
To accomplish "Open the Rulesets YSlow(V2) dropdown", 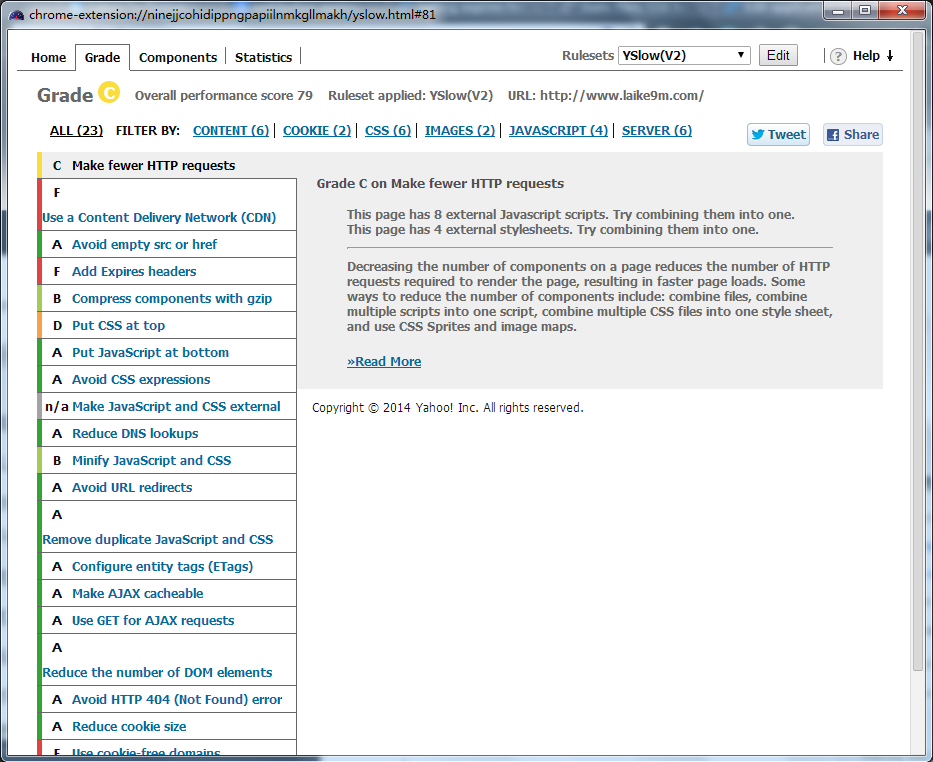I will point(684,55).
